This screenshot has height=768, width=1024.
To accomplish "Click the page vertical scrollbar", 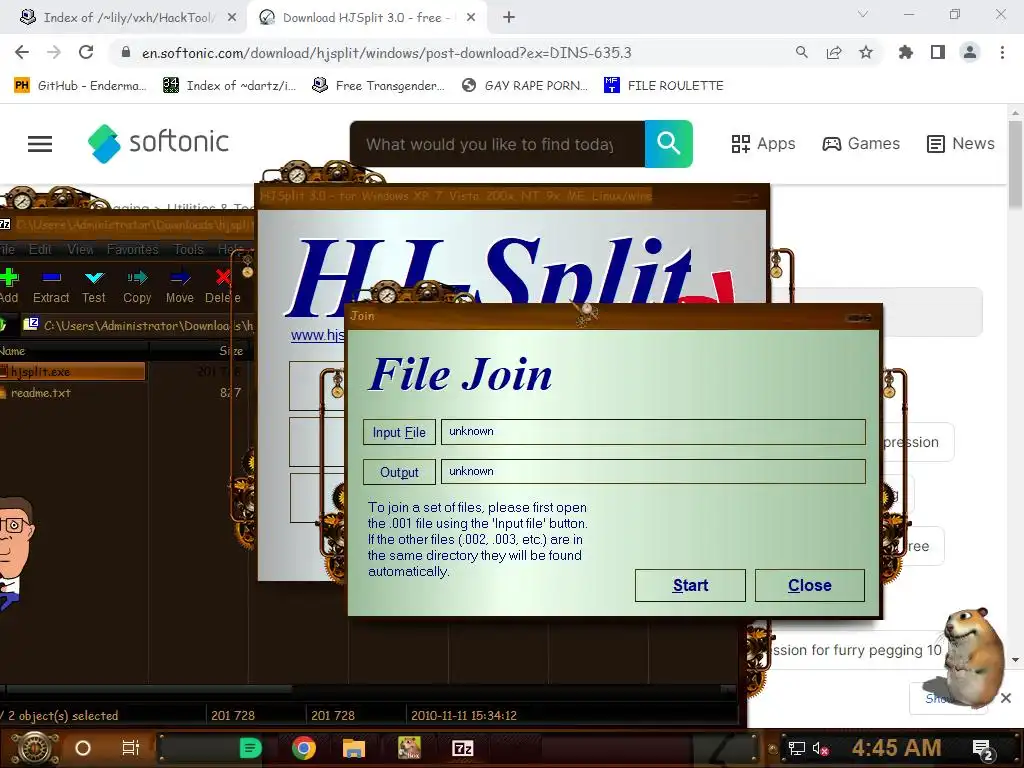I will point(1016,166).
